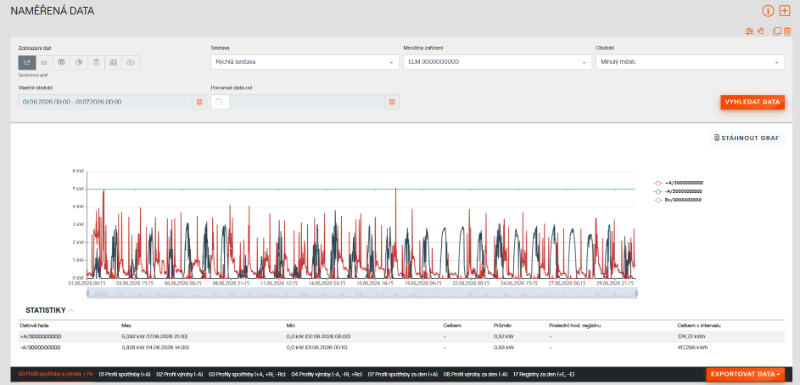This screenshot has height=385, width=800.
Task: Select the 01 Profil spotřeby (+A) tab
Action: [124, 374]
